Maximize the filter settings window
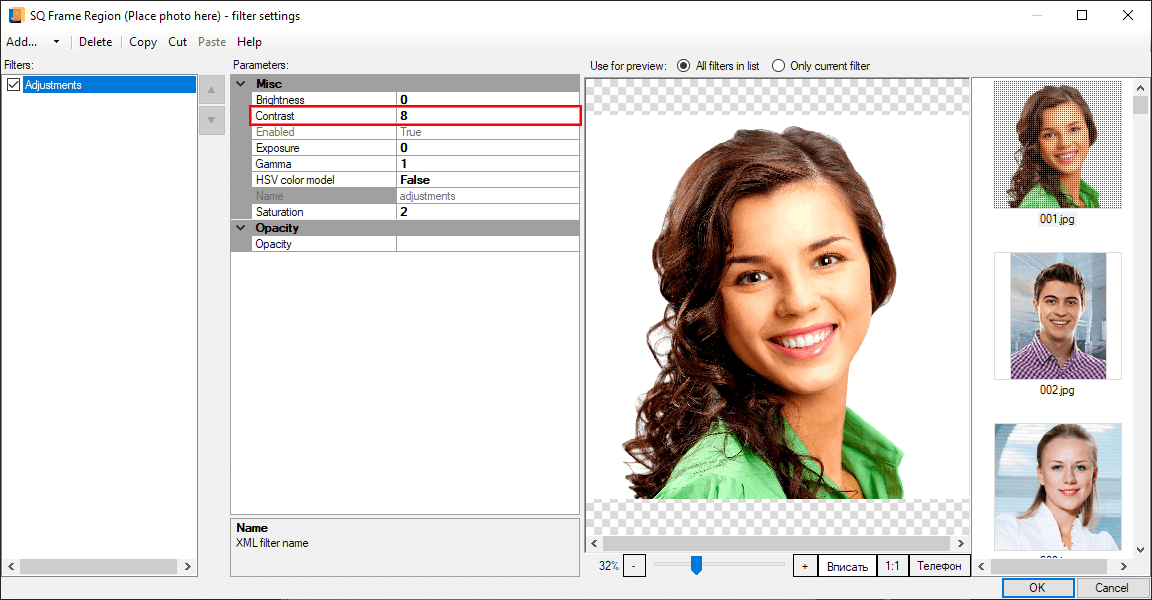The image size is (1152, 600). pyautogui.click(x=1082, y=15)
